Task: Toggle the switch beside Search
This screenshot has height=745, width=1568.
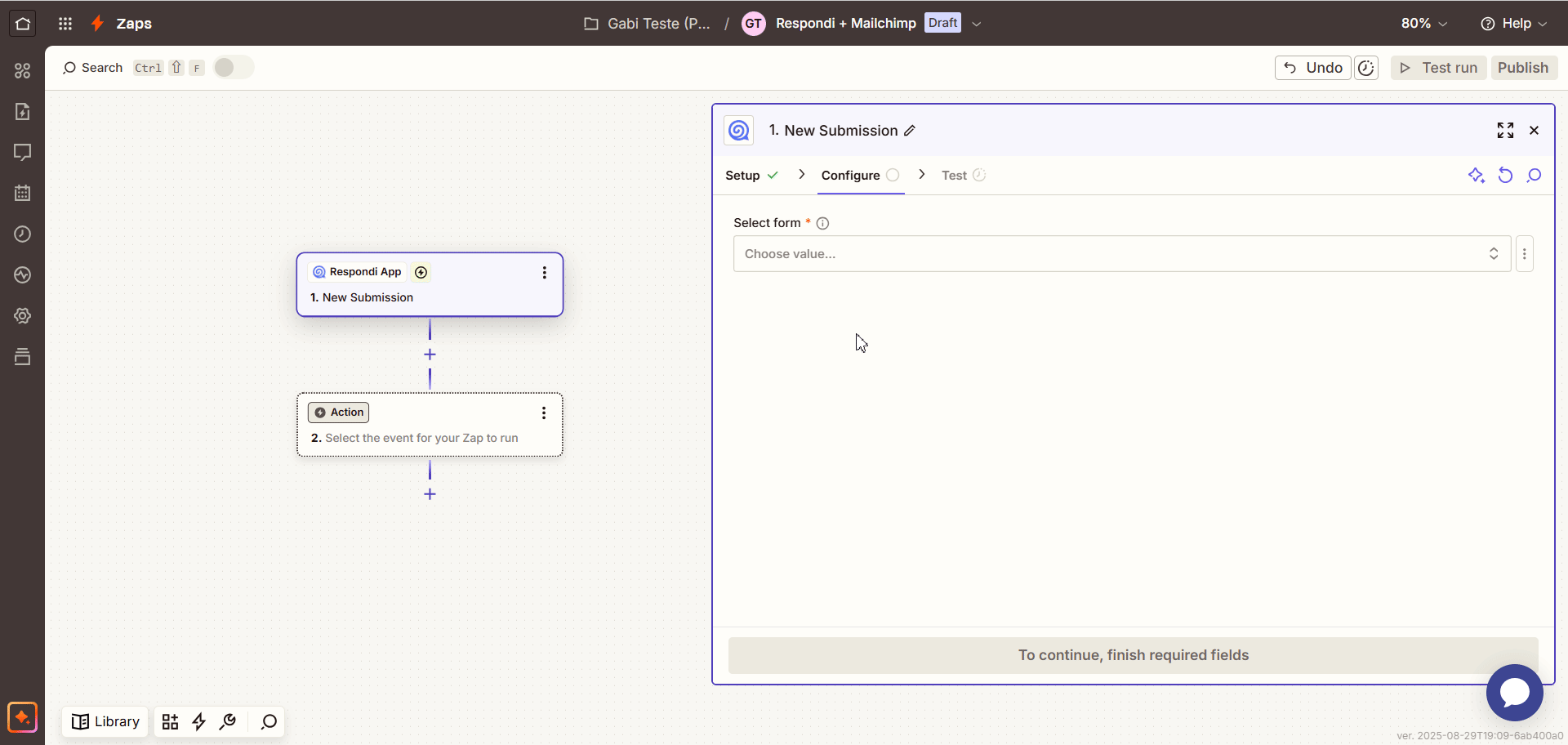Action: [x=234, y=68]
